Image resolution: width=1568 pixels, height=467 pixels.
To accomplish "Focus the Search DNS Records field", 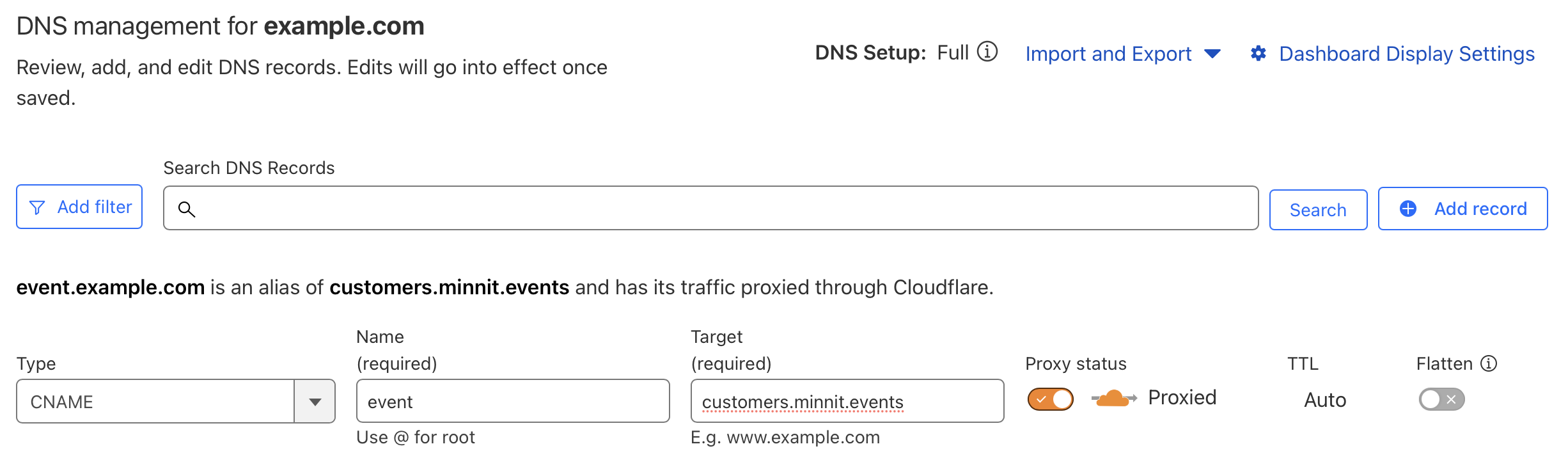I will [x=723, y=209].
